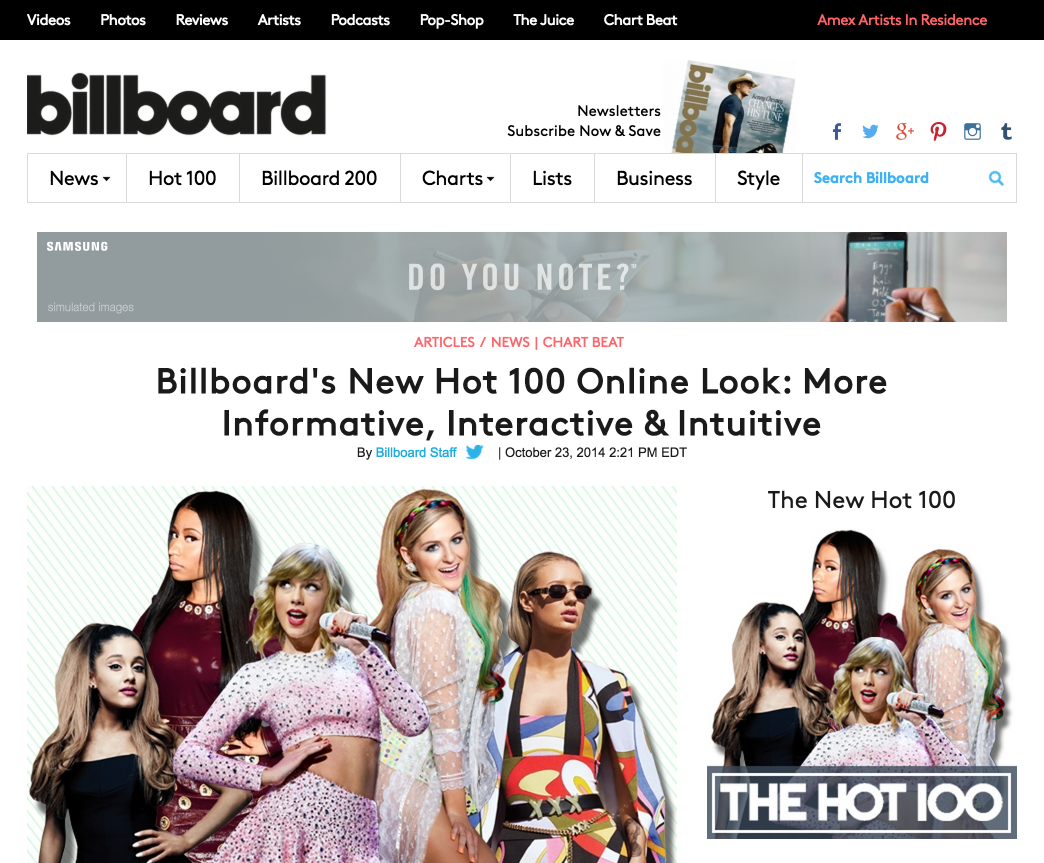
Task: Open The Hot 100 sidebar image
Action: click(862, 683)
